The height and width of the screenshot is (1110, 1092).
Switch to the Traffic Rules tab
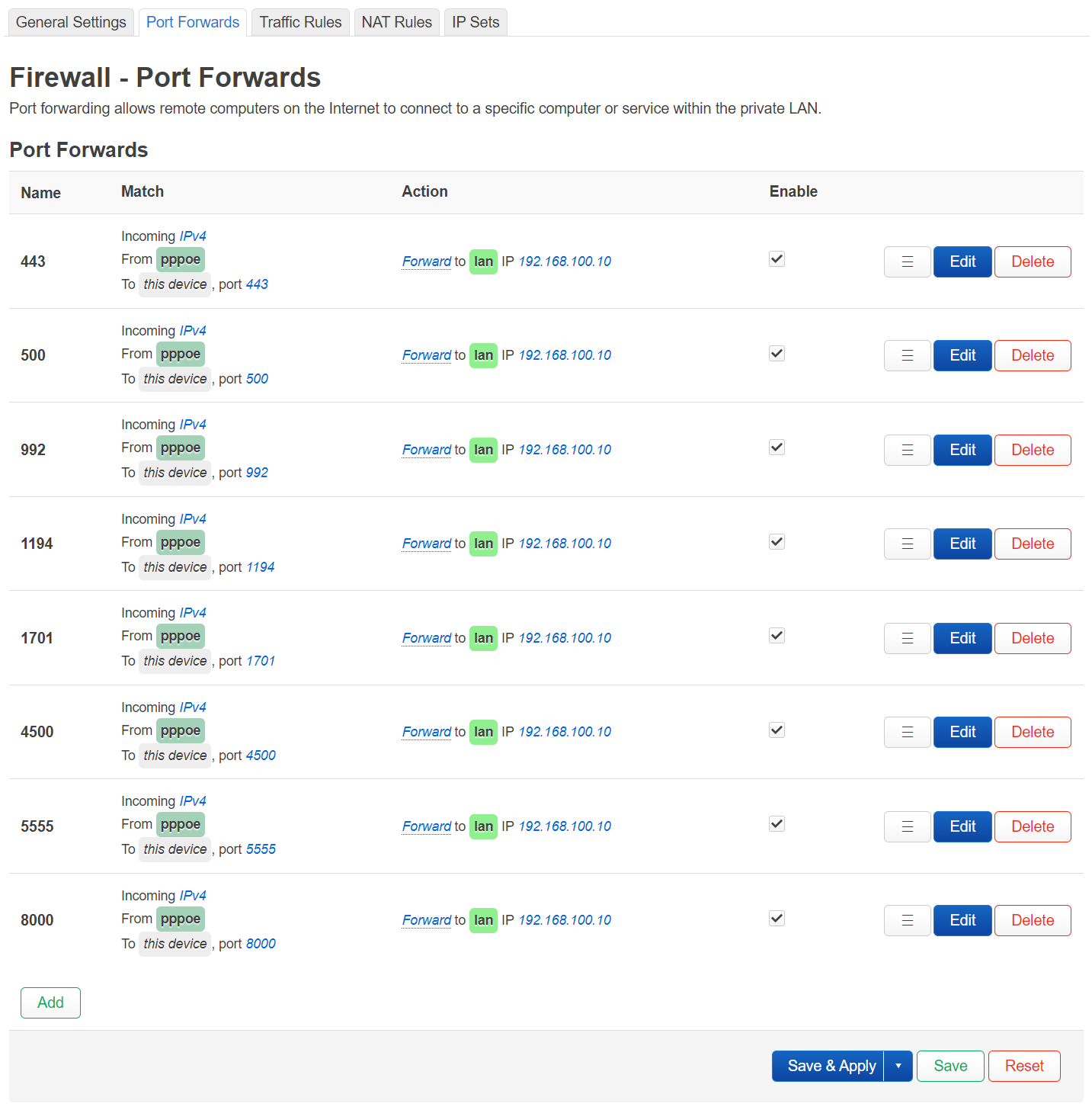300,22
